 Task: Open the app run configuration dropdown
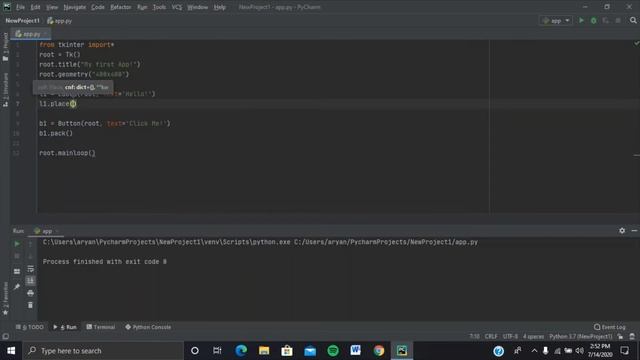[556, 20]
